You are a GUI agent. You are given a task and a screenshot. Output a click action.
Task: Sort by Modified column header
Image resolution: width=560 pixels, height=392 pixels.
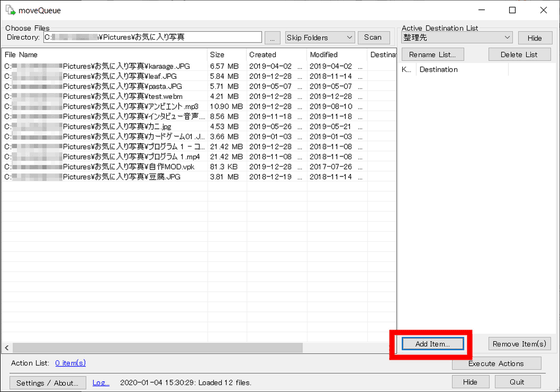pyautogui.click(x=337, y=55)
